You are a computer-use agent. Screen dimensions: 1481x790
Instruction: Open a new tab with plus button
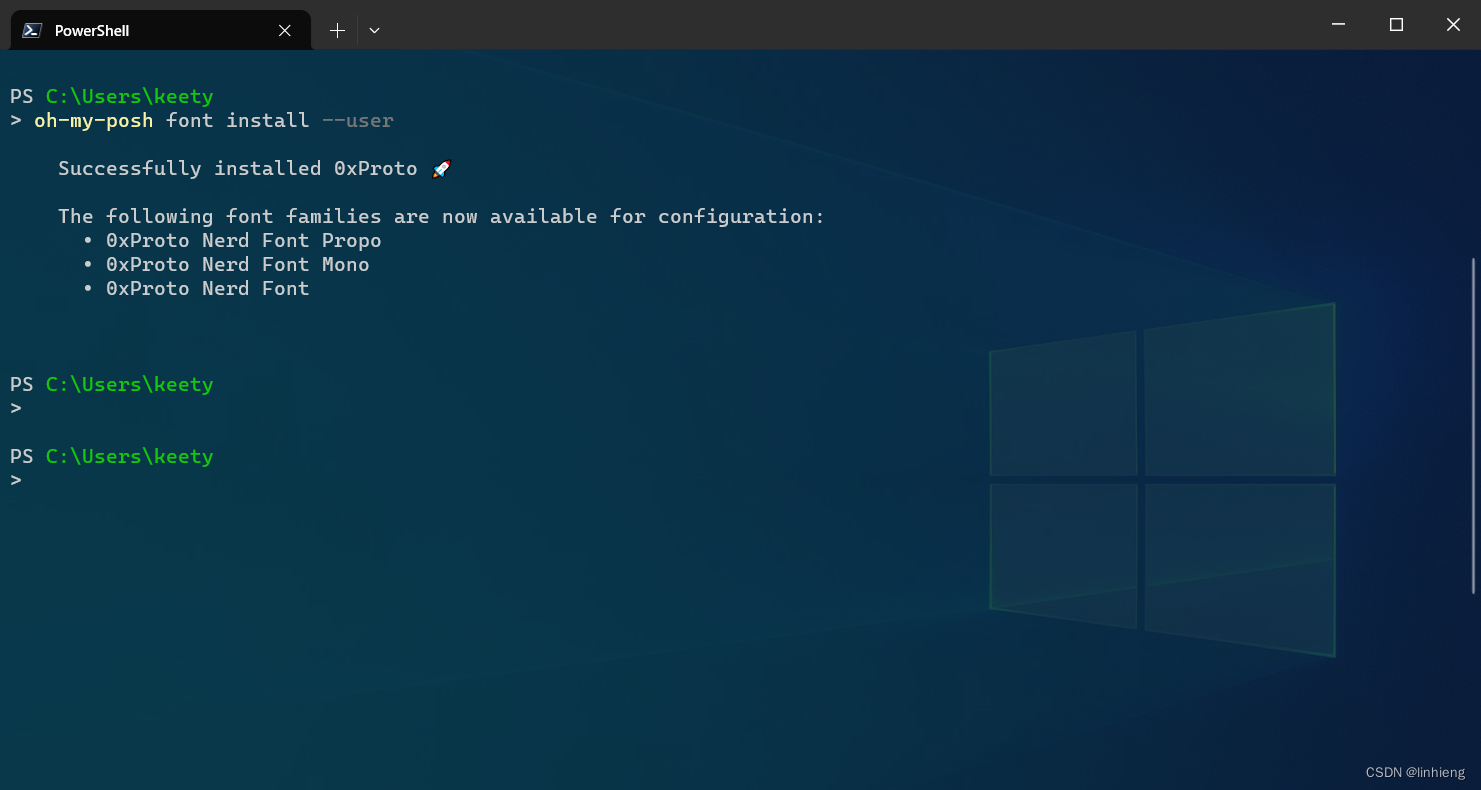point(337,30)
